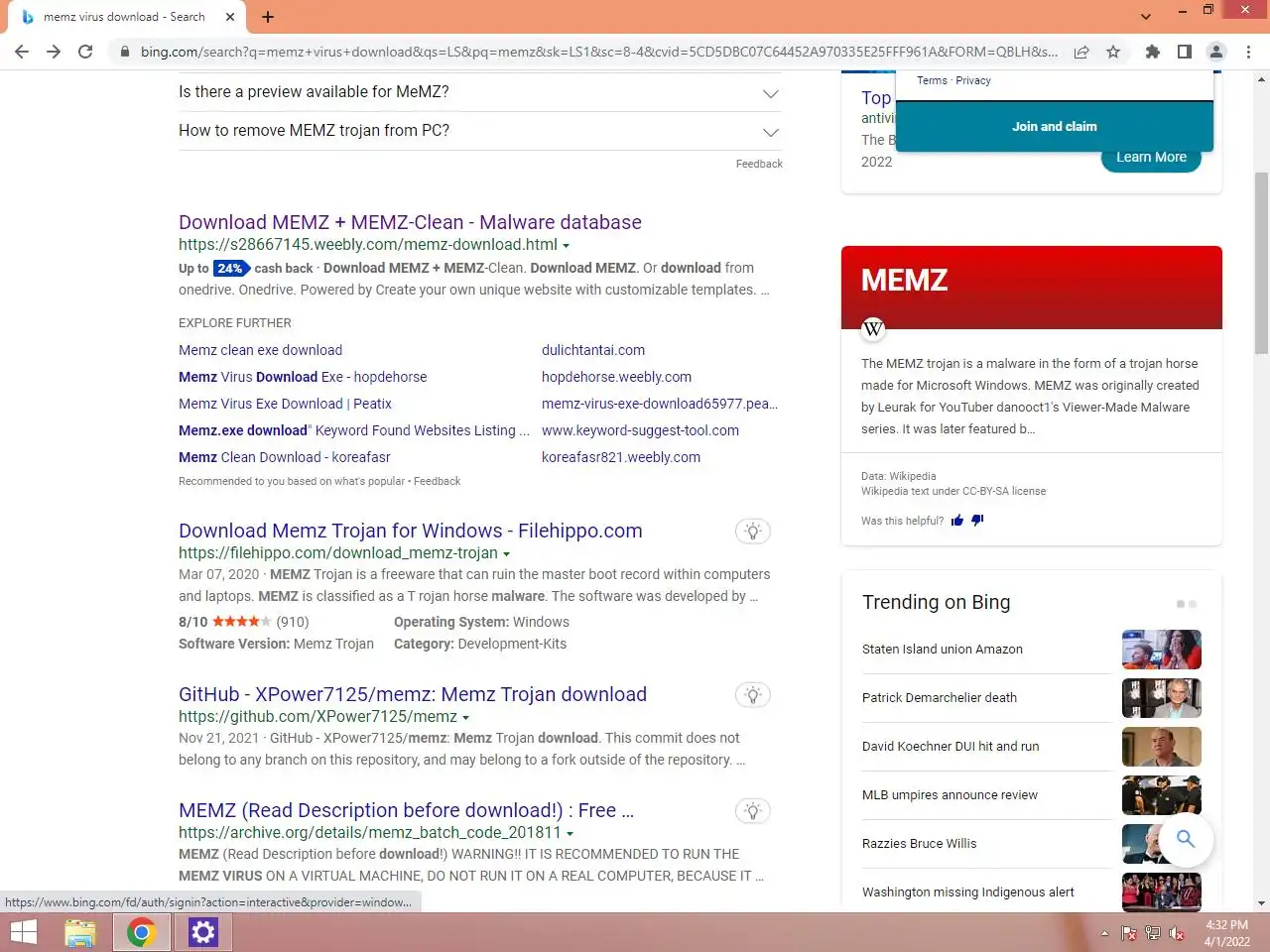This screenshot has width=1270, height=952.
Task: Open Chrome extensions puzzle icon
Action: click(1152, 52)
